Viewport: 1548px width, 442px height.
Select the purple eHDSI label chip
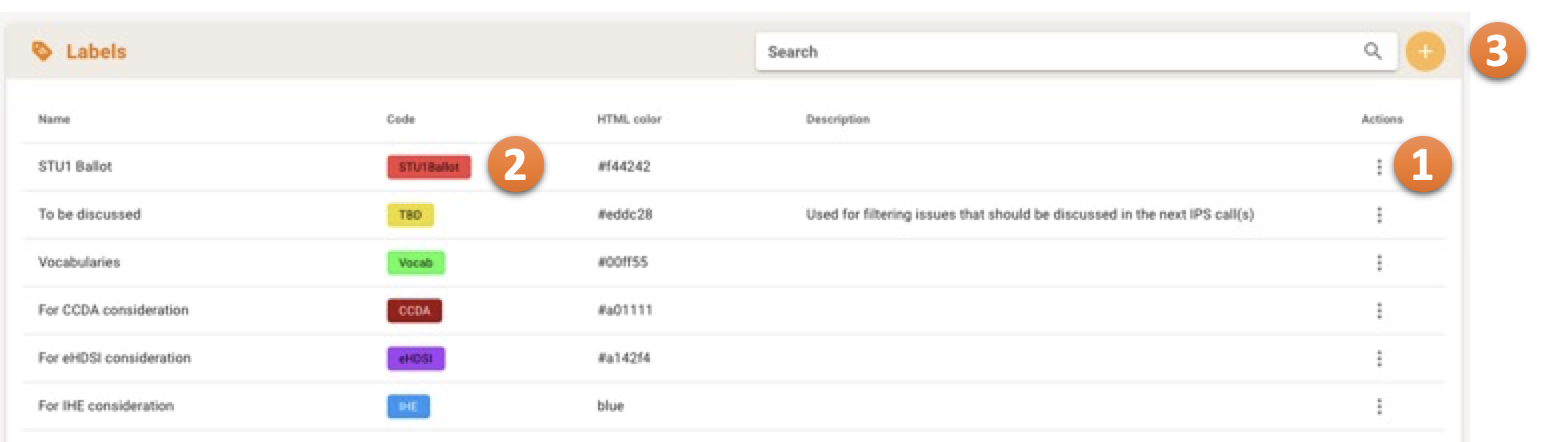415,359
